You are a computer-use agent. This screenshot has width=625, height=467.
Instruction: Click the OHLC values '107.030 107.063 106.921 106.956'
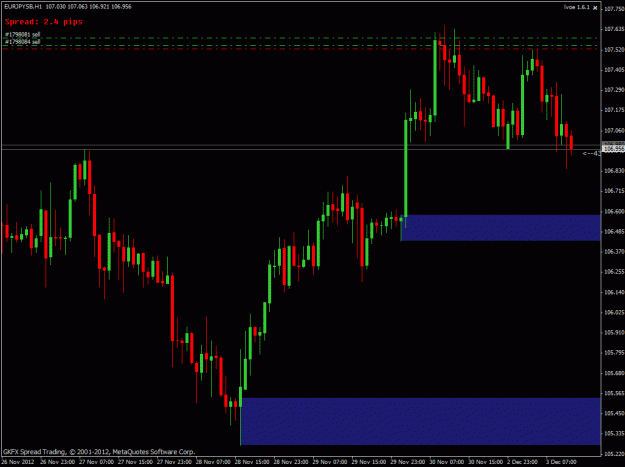(x=88, y=6)
